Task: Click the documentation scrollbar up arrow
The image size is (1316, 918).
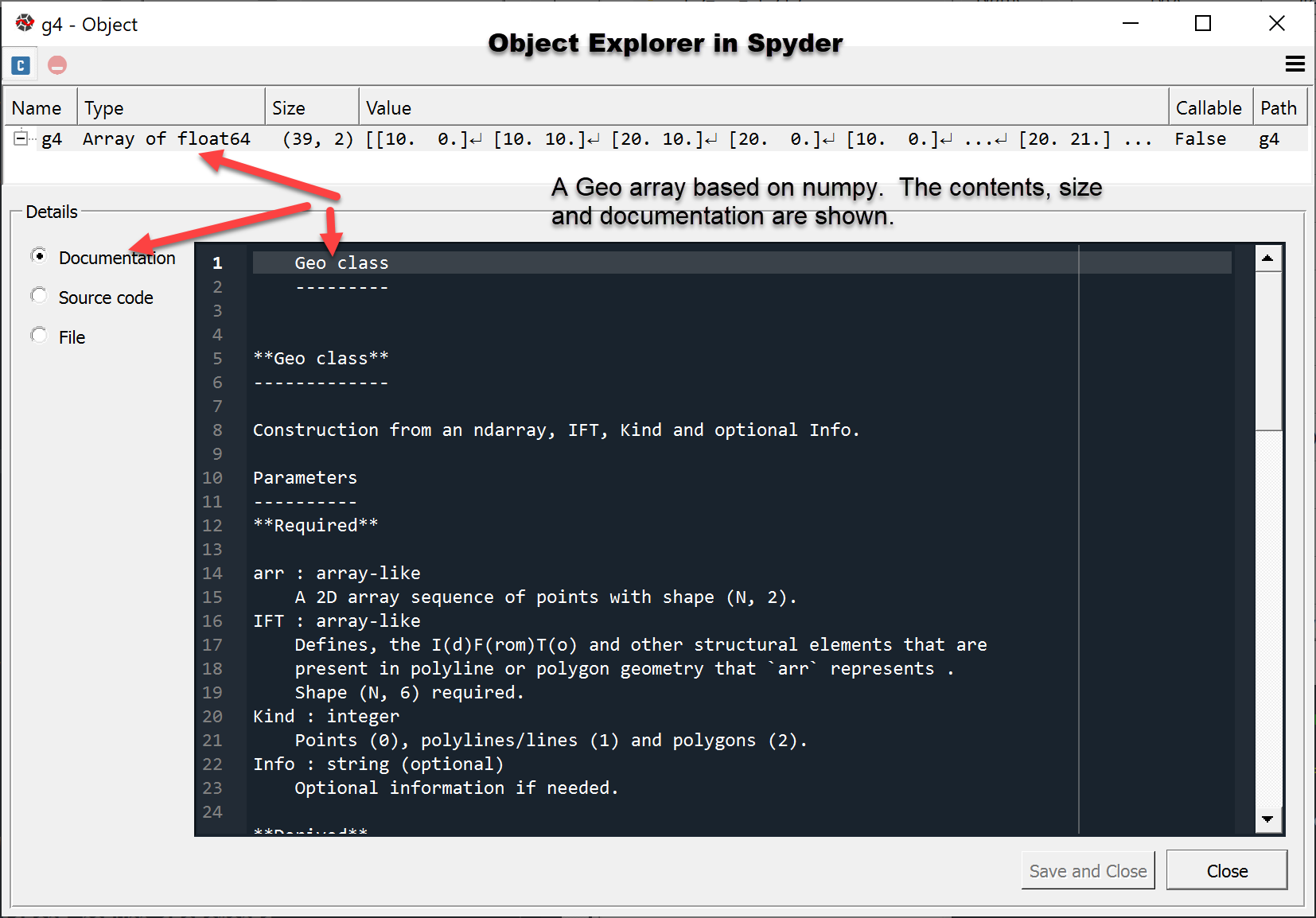Action: point(1267,259)
